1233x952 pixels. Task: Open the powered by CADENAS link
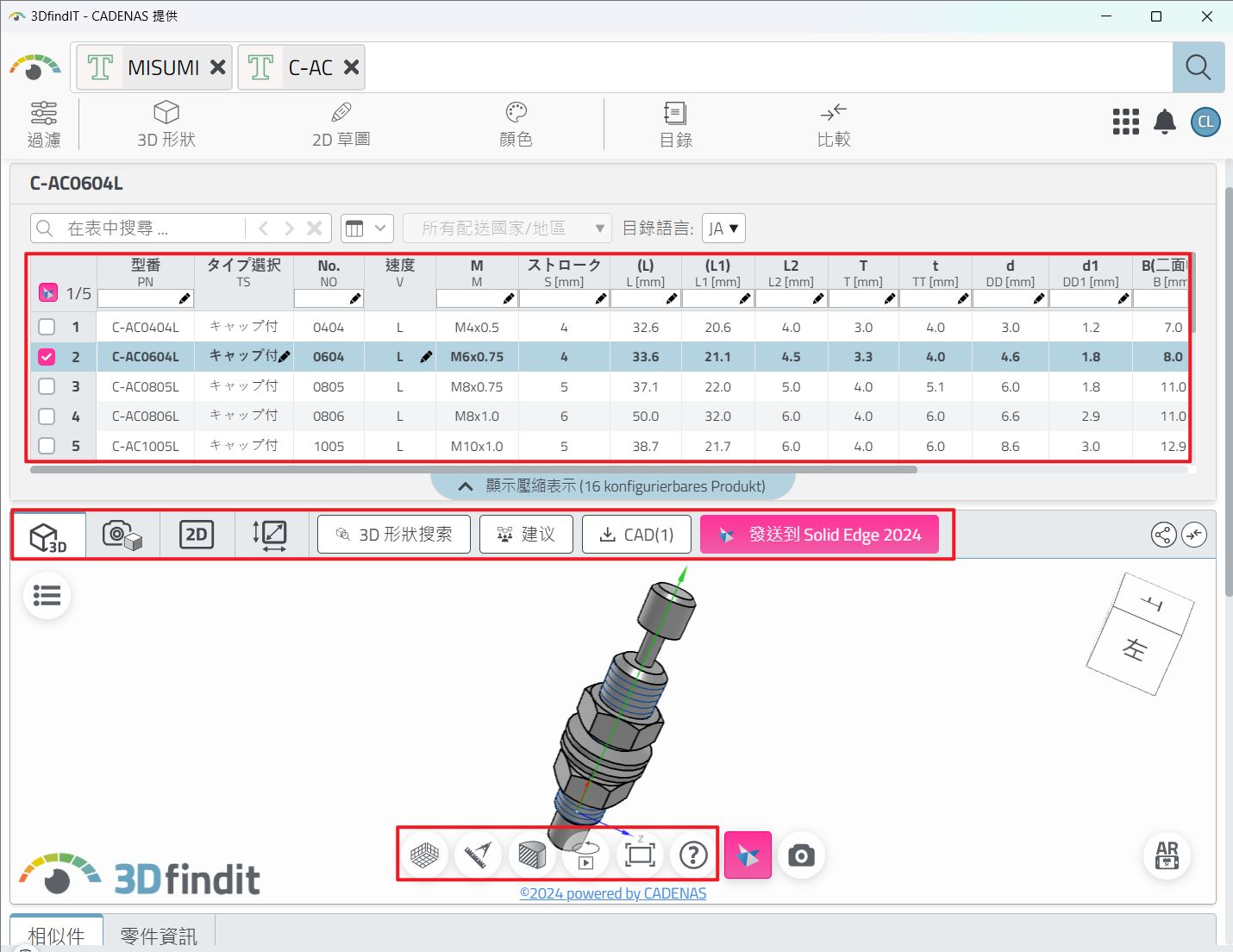[x=613, y=893]
